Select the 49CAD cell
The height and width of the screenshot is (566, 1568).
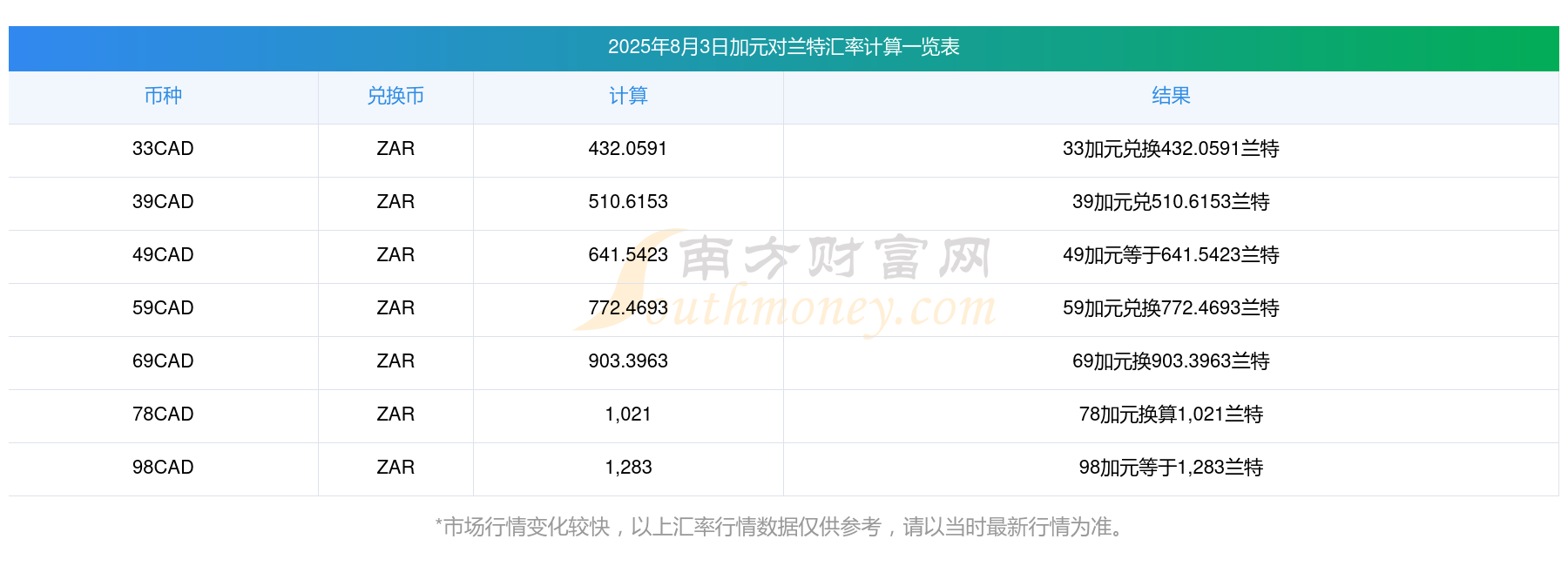coord(163,255)
